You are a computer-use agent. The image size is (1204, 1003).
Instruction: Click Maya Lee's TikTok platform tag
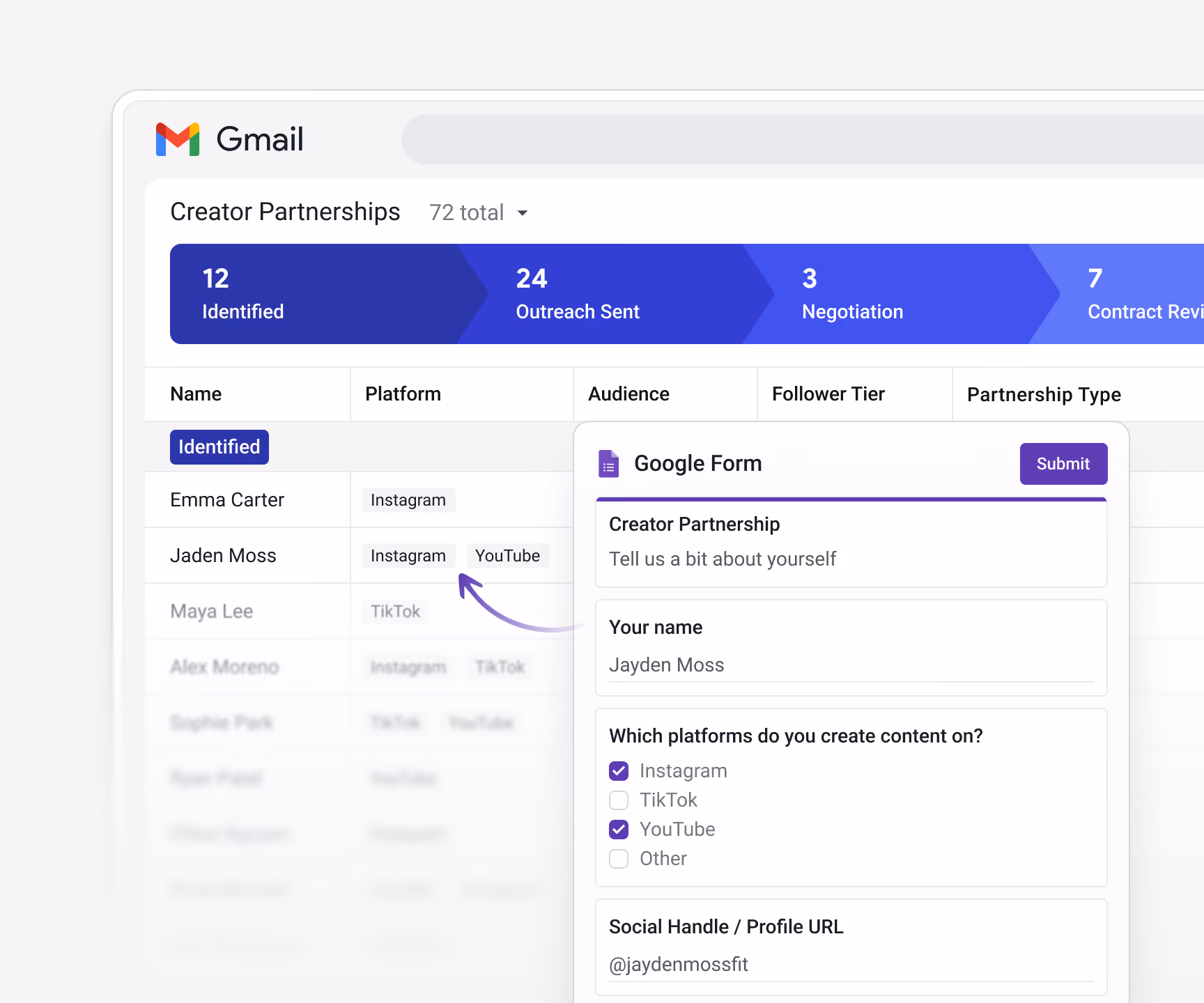395,612
